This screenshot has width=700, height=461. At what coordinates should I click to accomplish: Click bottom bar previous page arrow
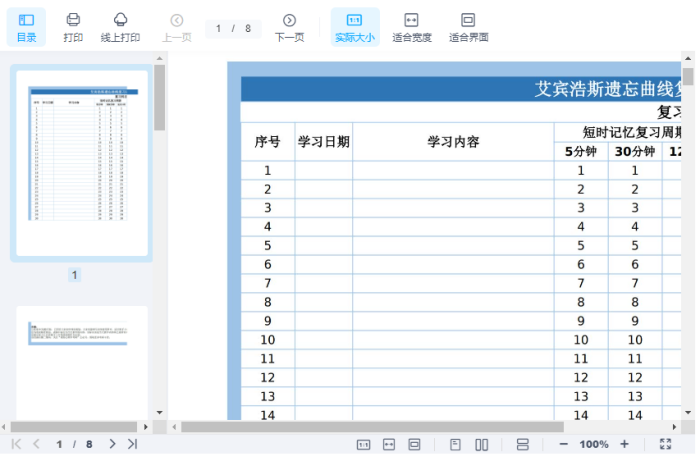pos(37,444)
